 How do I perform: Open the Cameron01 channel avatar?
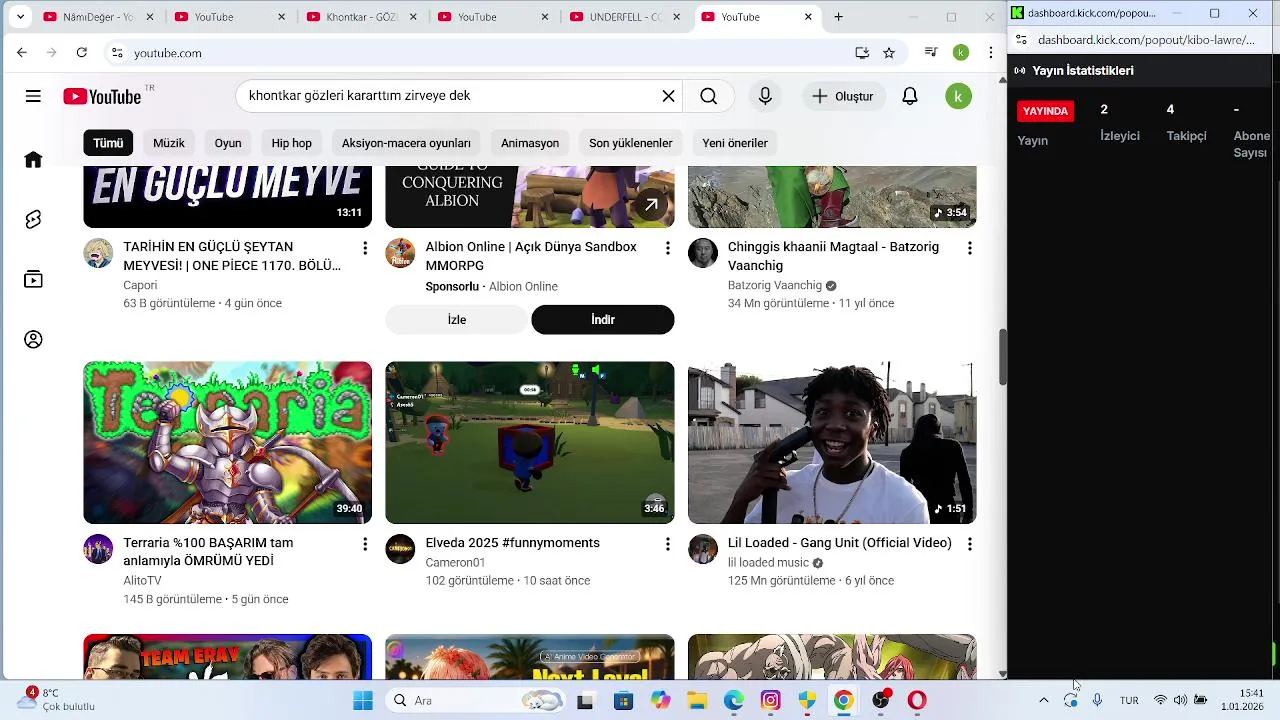(x=400, y=549)
